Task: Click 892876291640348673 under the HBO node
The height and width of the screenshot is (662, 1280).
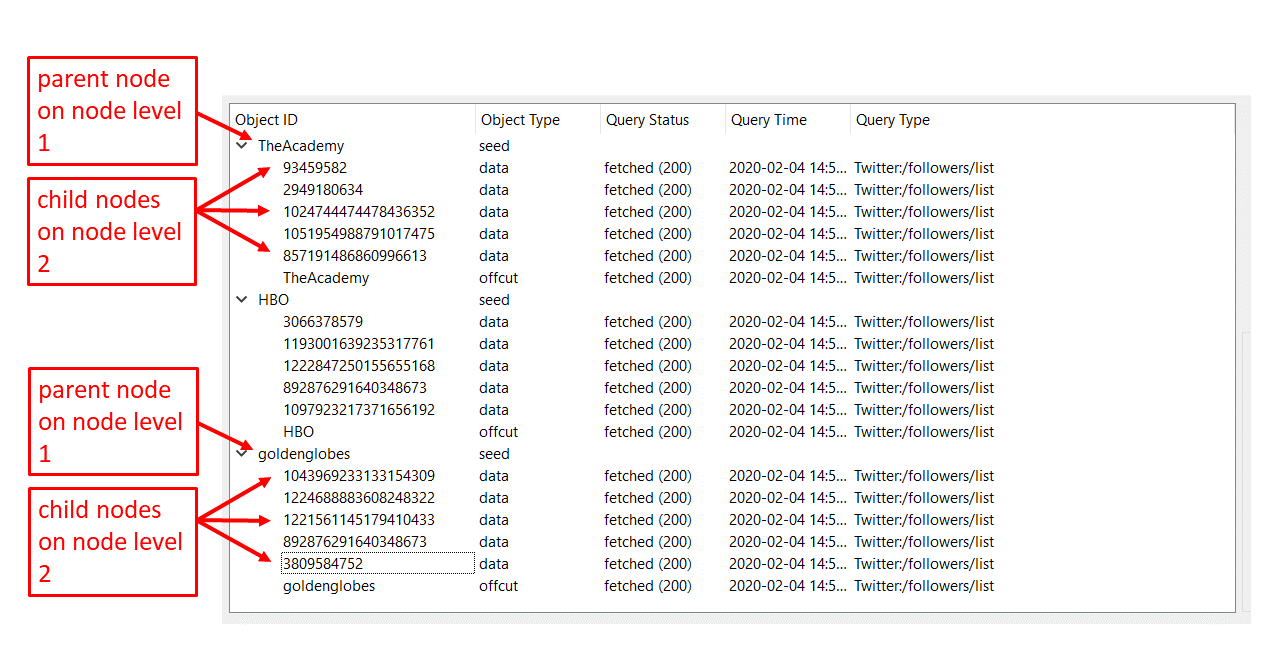Action: point(355,388)
